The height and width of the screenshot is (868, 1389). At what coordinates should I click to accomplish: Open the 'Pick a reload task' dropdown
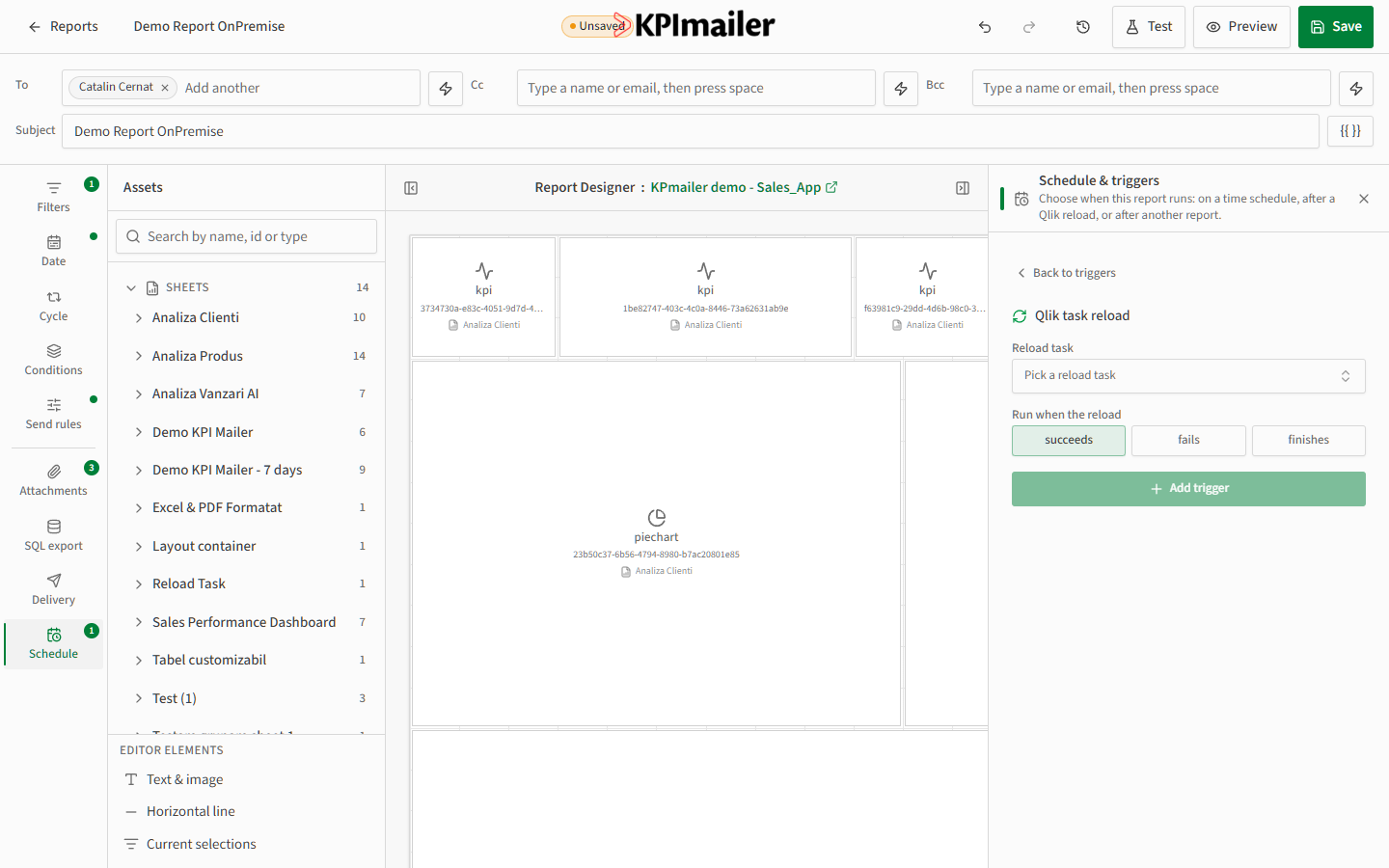click(x=1188, y=376)
